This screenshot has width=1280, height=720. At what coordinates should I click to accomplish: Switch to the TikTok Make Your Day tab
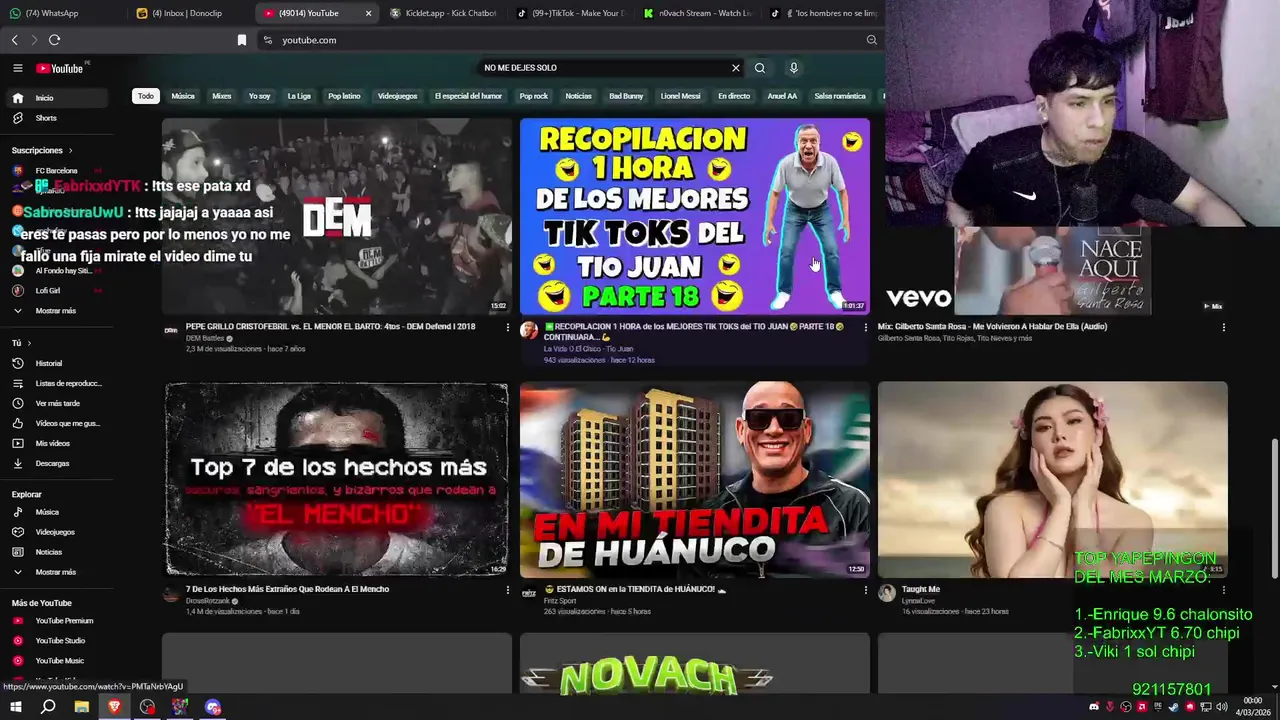click(570, 13)
